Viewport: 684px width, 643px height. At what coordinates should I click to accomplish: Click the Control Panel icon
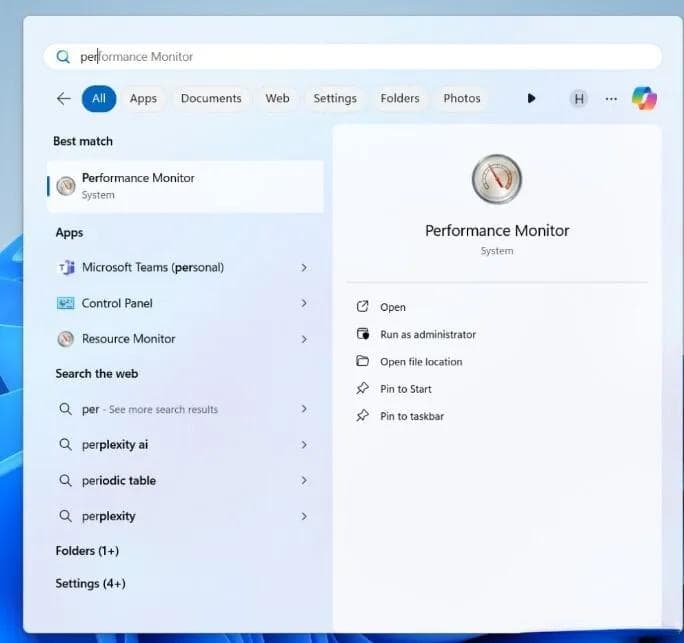[x=66, y=303]
